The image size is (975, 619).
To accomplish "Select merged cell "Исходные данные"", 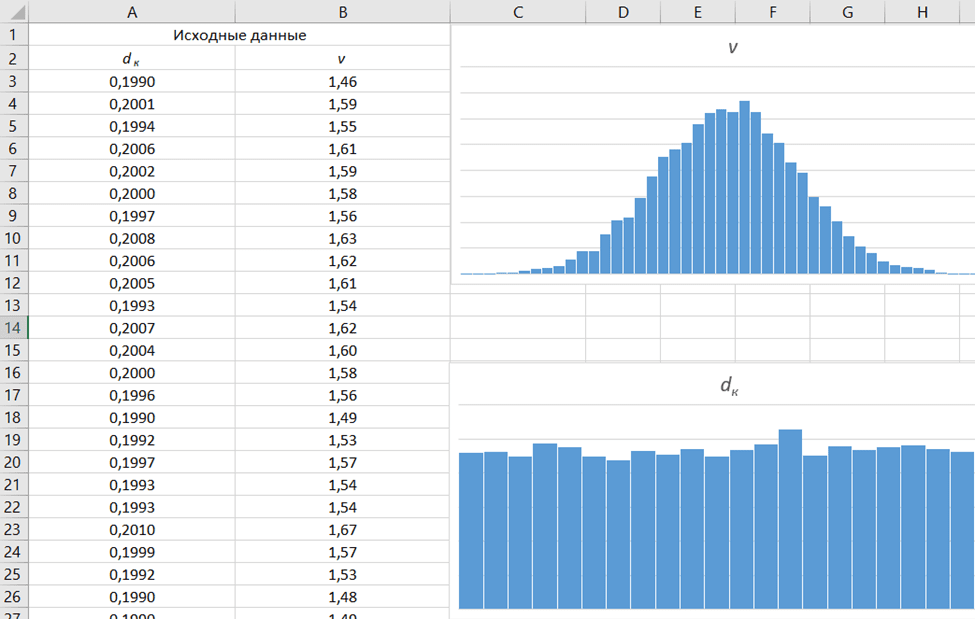I will pyautogui.click(x=239, y=35).
